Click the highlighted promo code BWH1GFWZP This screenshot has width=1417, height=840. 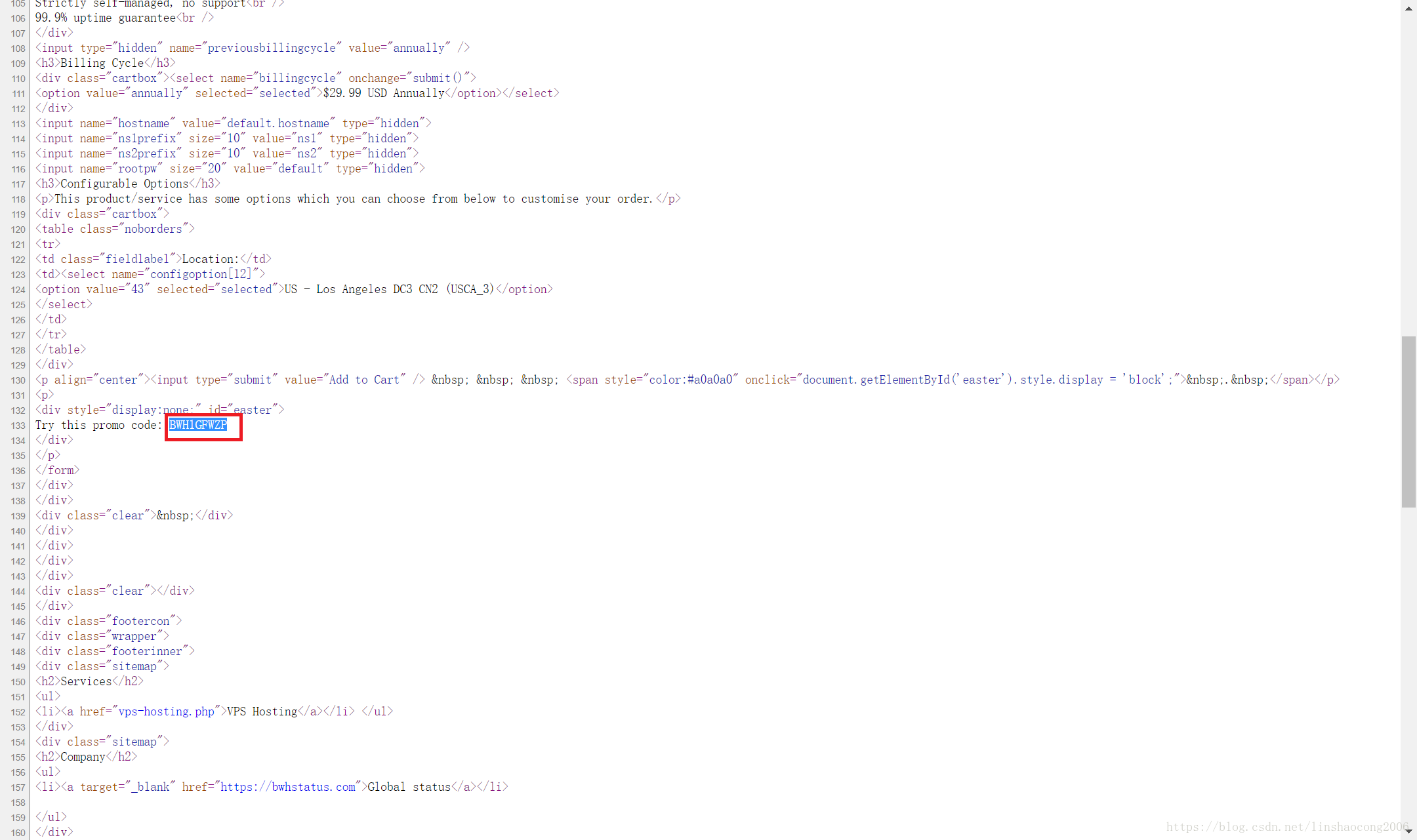pyautogui.click(x=197, y=425)
